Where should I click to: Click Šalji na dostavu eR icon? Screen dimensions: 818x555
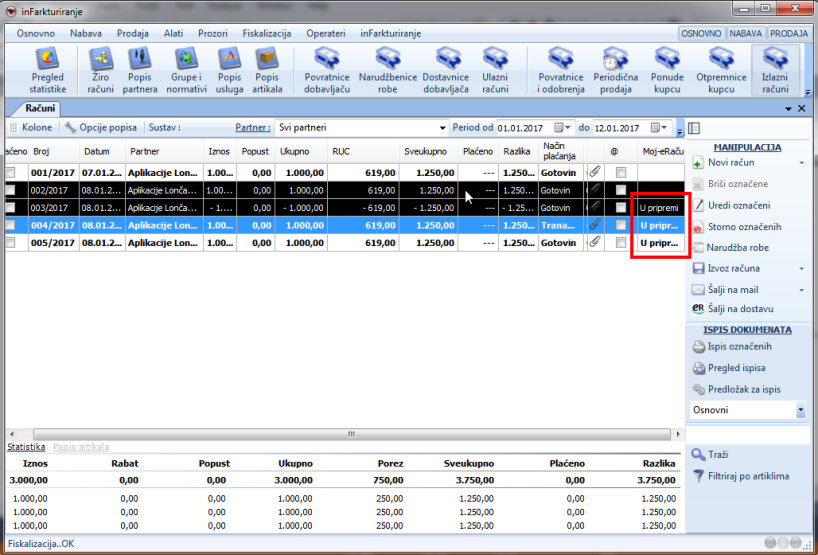pos(698,309)
